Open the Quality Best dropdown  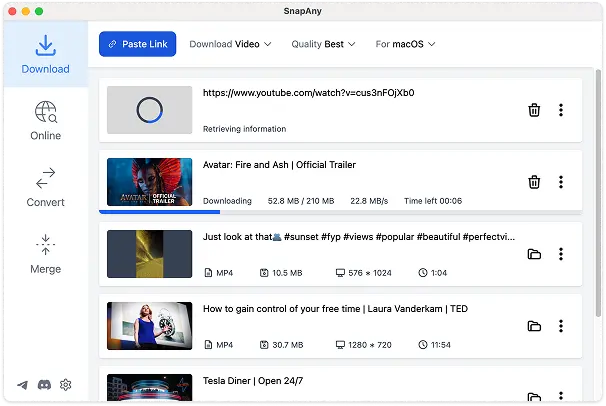[x=323, y=44]
